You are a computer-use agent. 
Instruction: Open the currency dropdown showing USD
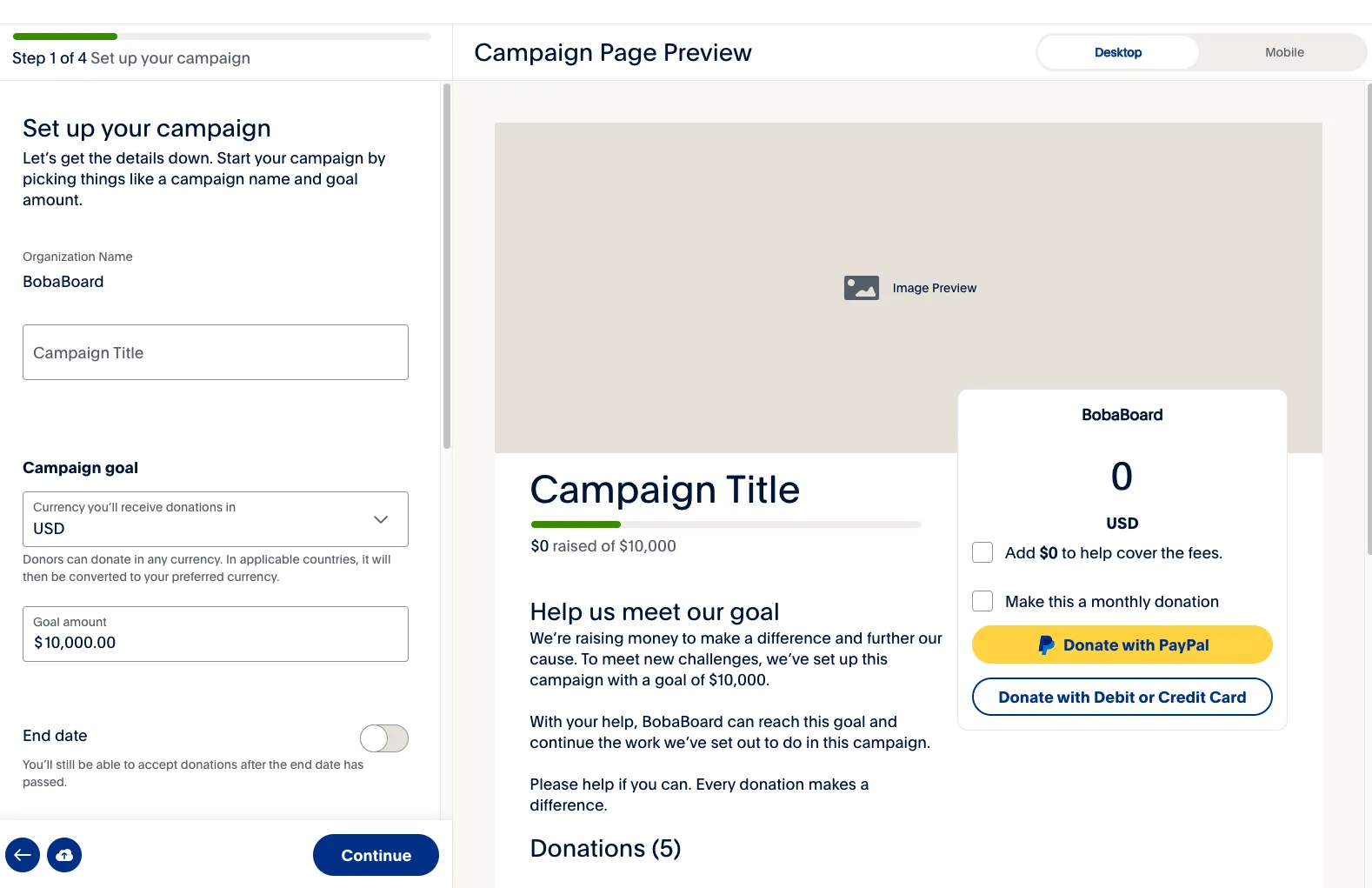[x=215, y=519]
